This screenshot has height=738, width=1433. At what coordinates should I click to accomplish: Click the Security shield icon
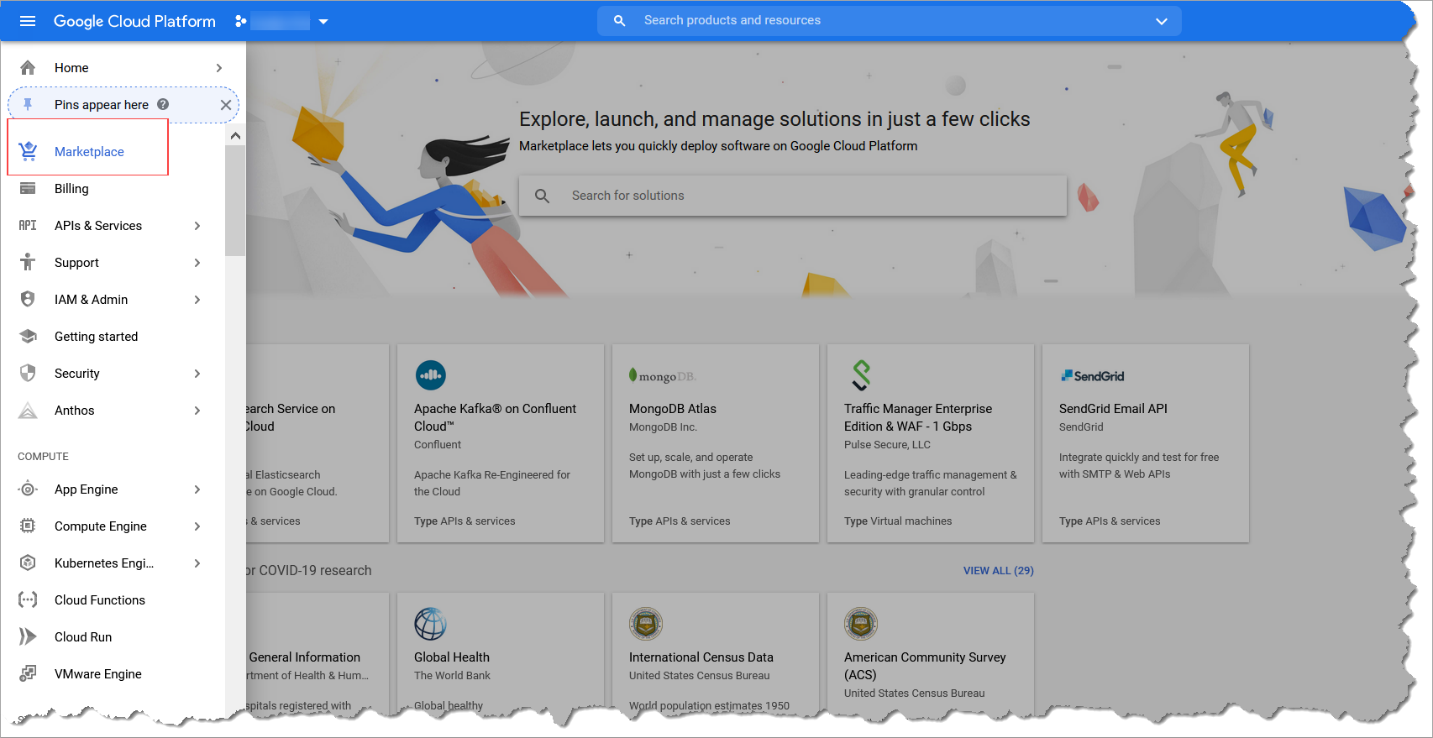click(28, 374)
